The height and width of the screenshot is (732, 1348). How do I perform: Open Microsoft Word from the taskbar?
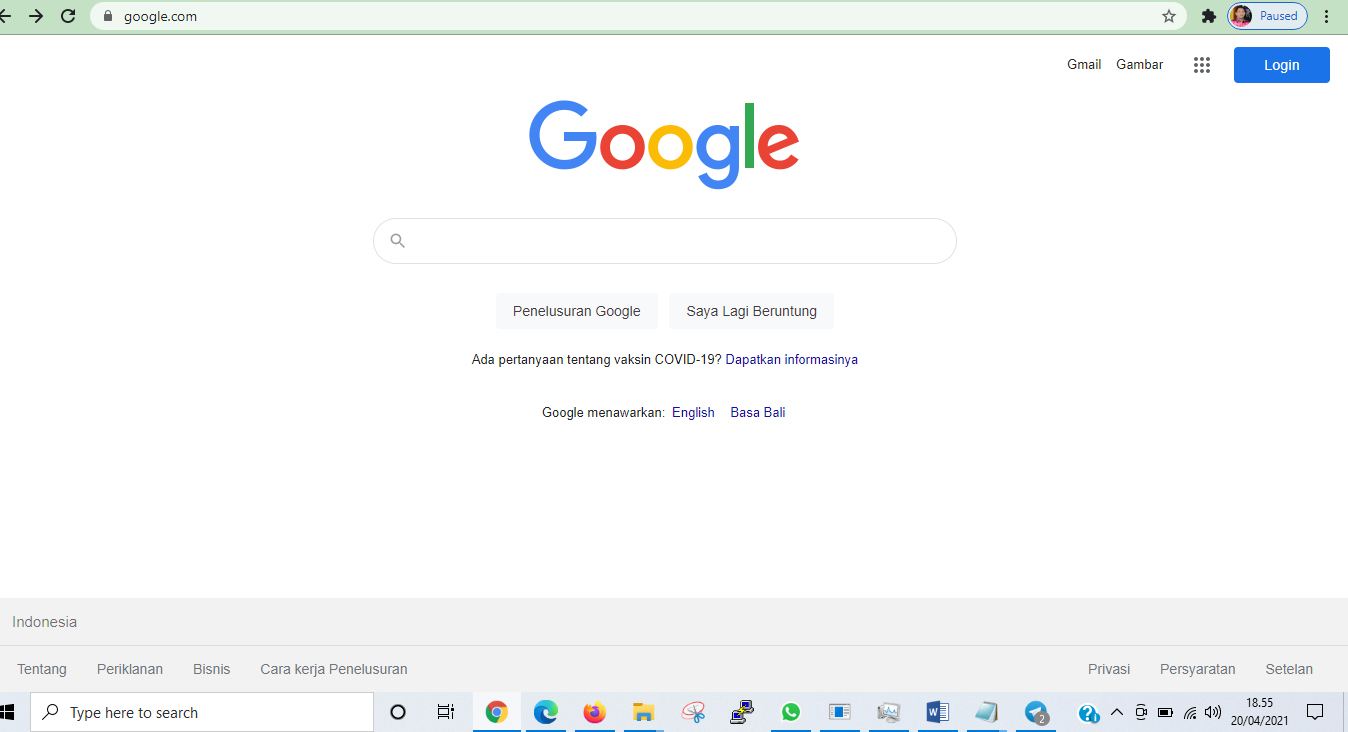point(937,712)
